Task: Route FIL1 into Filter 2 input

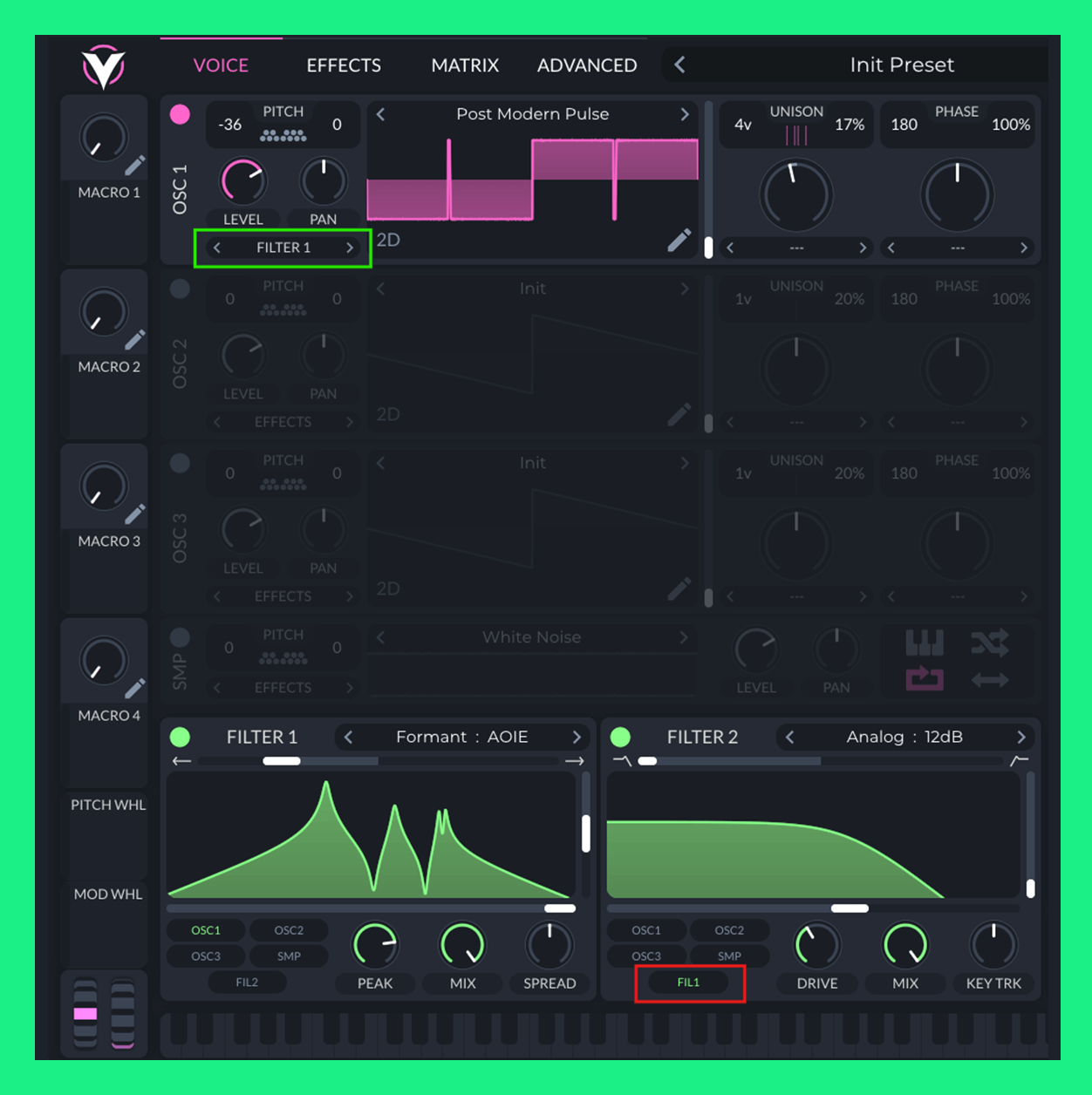Action: [688, 983]
